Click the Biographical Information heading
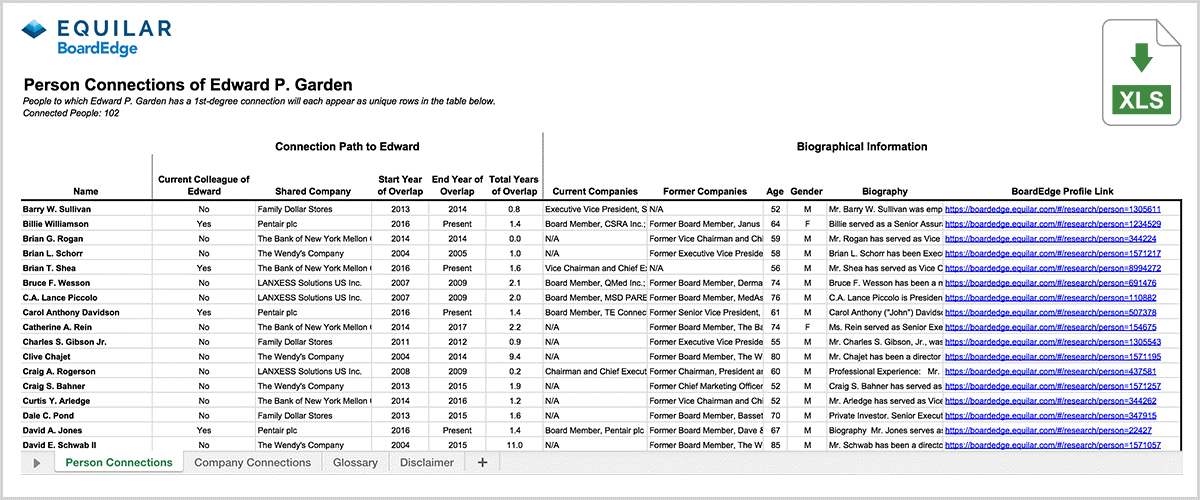Image resolution: width=1200 pixels, height=500 pixels. tap(862, 147)
